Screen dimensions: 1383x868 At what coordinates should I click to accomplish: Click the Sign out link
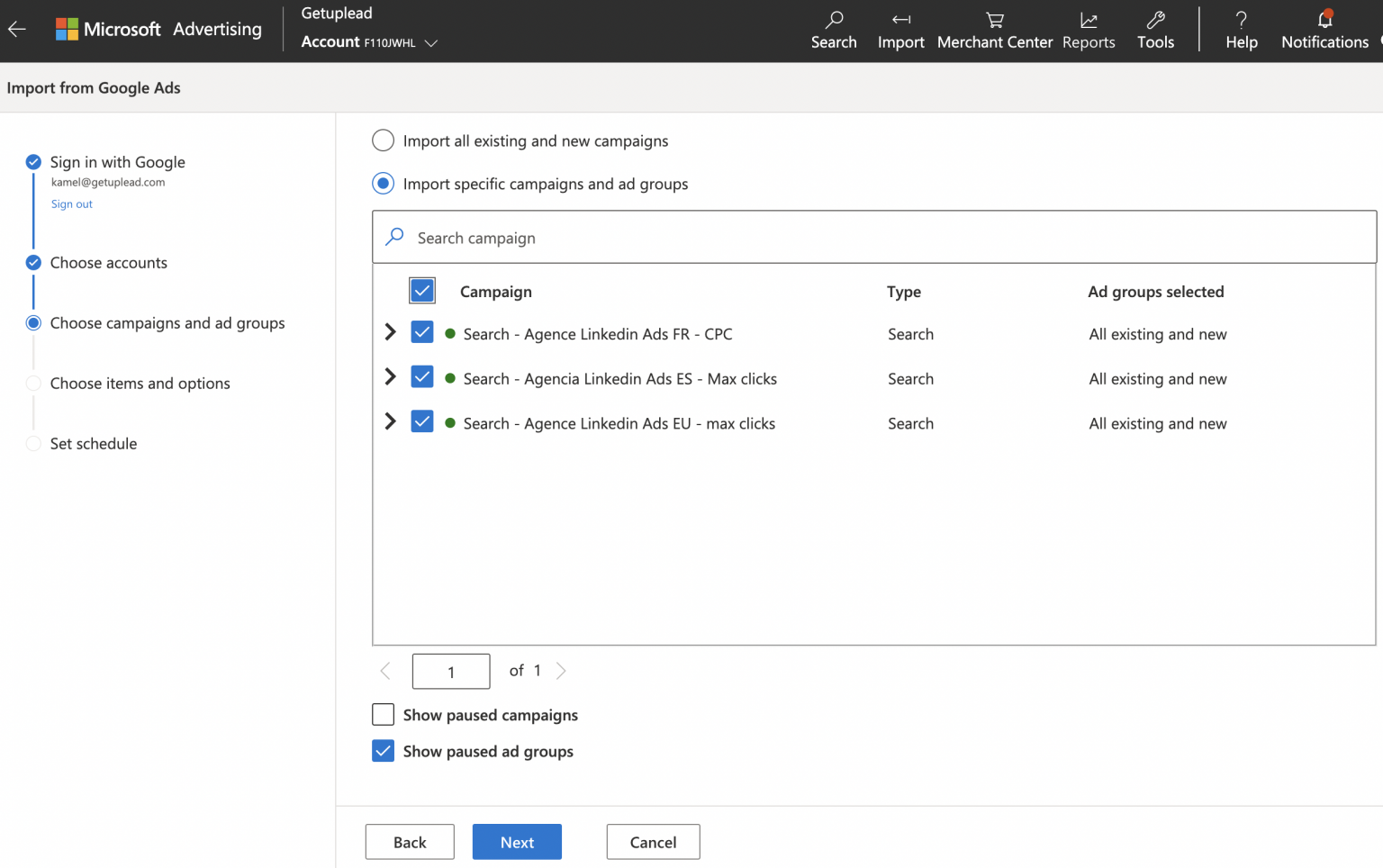coord(72,204)
